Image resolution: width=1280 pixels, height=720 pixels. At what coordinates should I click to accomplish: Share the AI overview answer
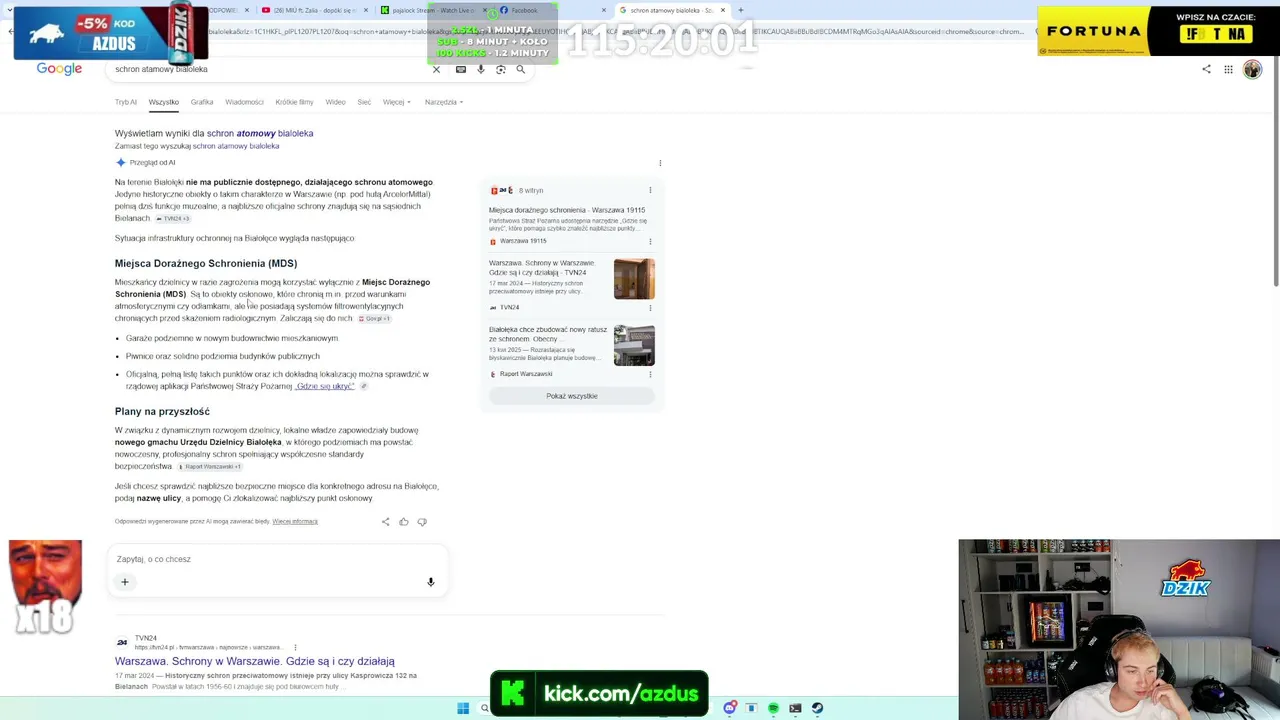(x=386, y=521)
